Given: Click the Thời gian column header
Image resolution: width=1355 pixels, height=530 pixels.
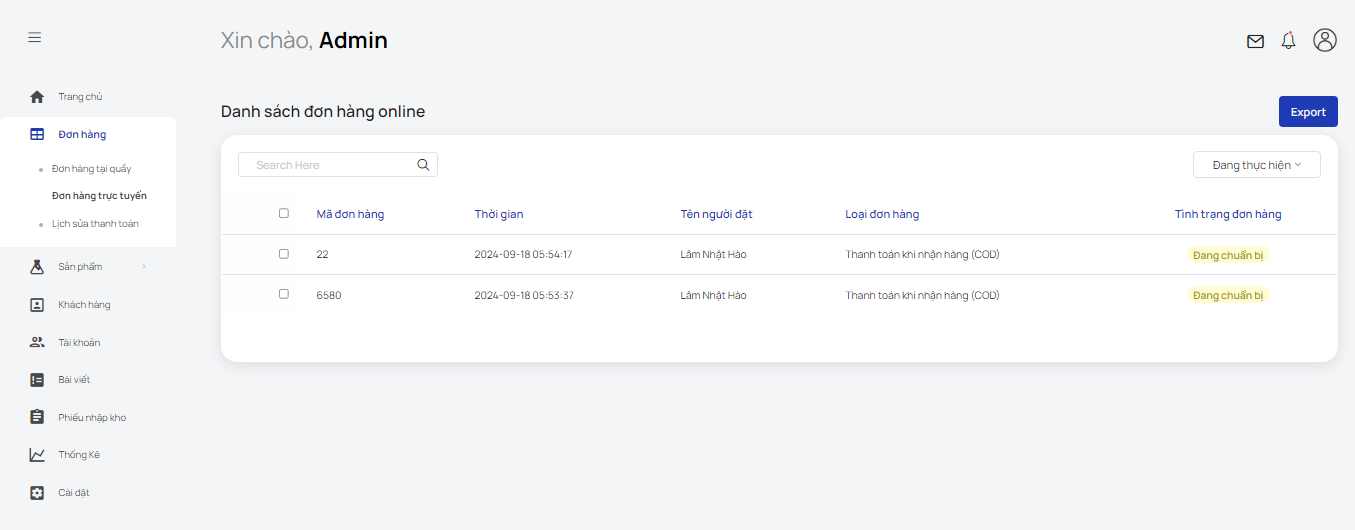Looking at the screenshot, I should [x=499, y=214].
